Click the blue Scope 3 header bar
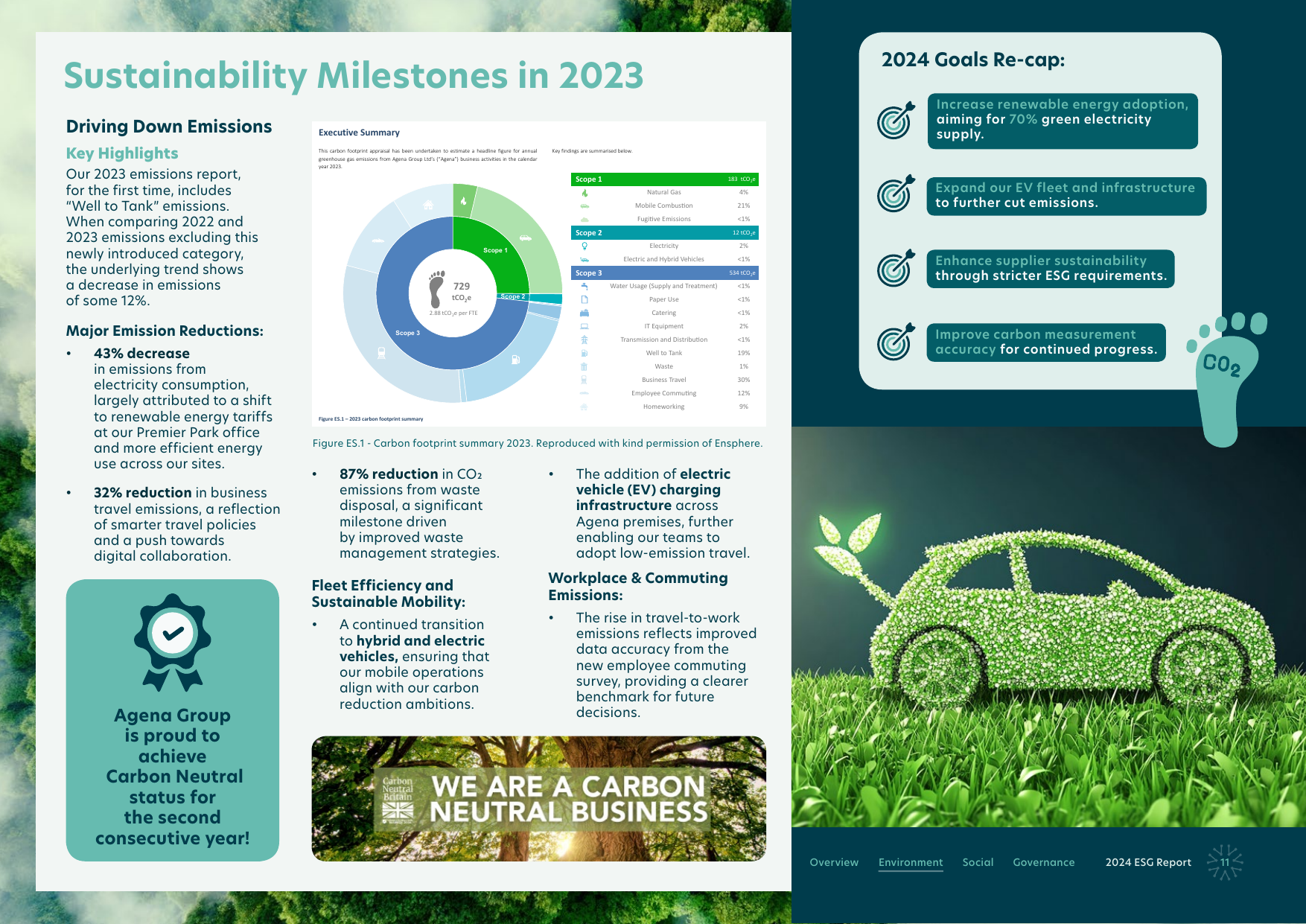Screen dimensions: 1306x924 pyautogui.click(x=665, y=273)
